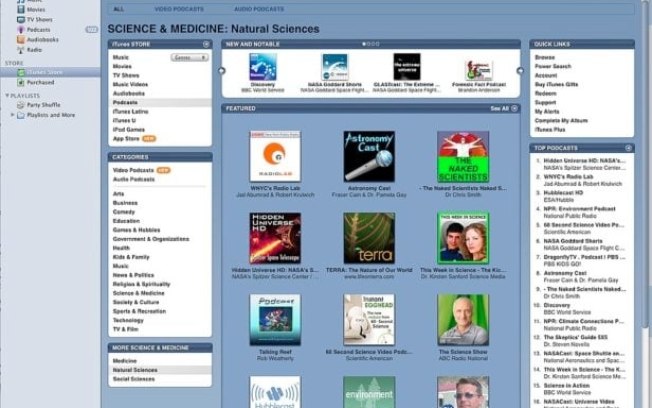Open the Radio library icon
The image size is (652, 408).
coord(21,49)
